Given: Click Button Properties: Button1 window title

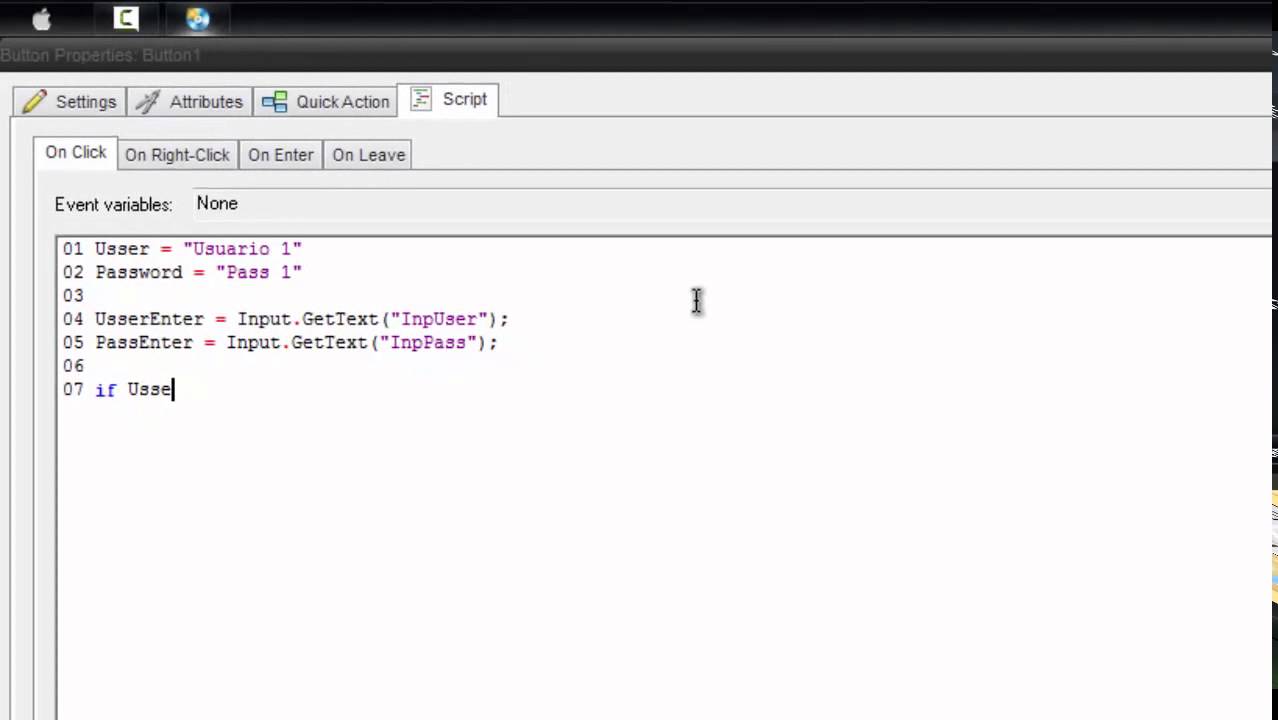Looking at the screenshot, I should click(x=101, y=55).
